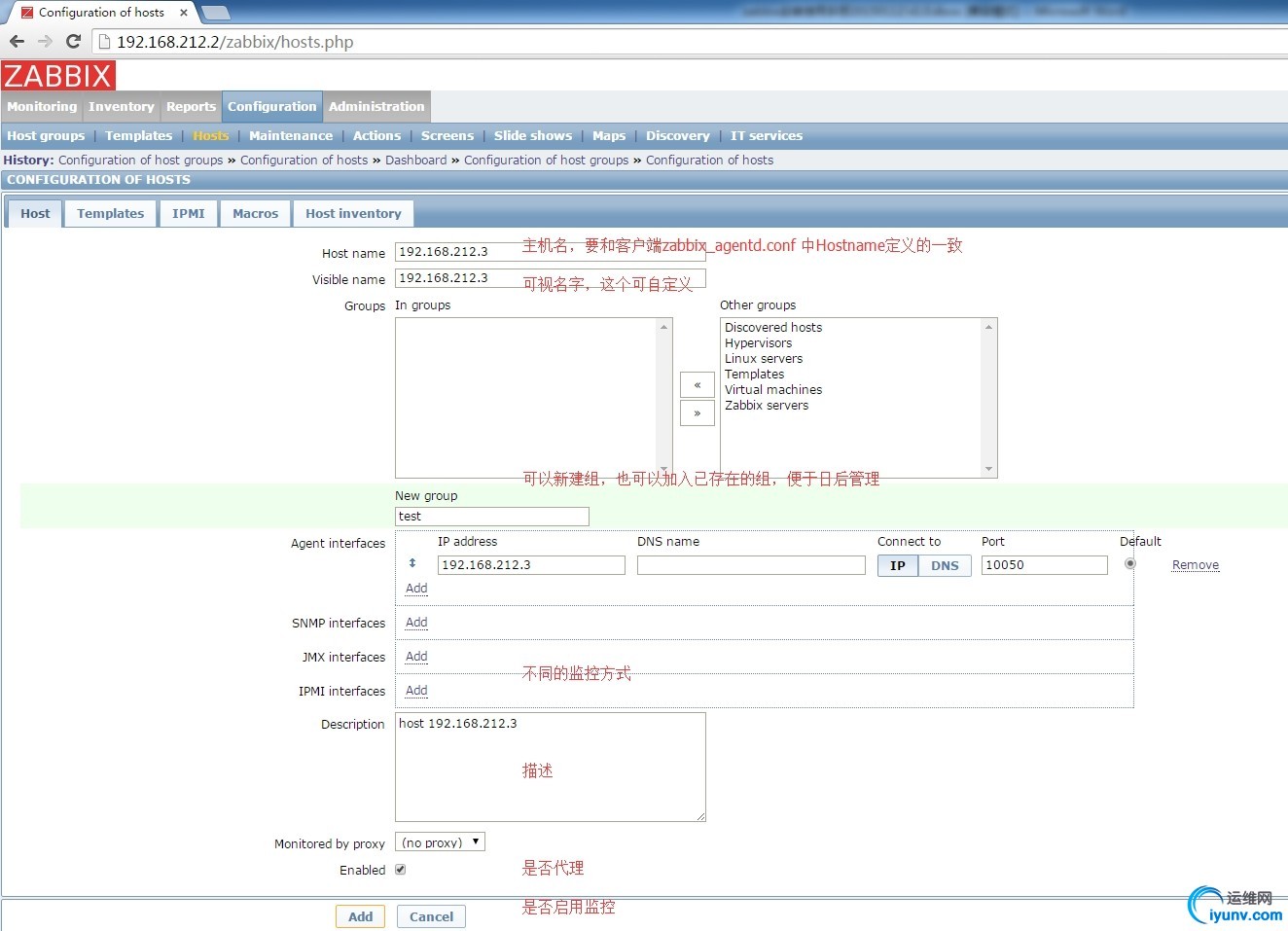The image size is (1288, 931).
Task: Open Maps submenu item
Action: 609,136
